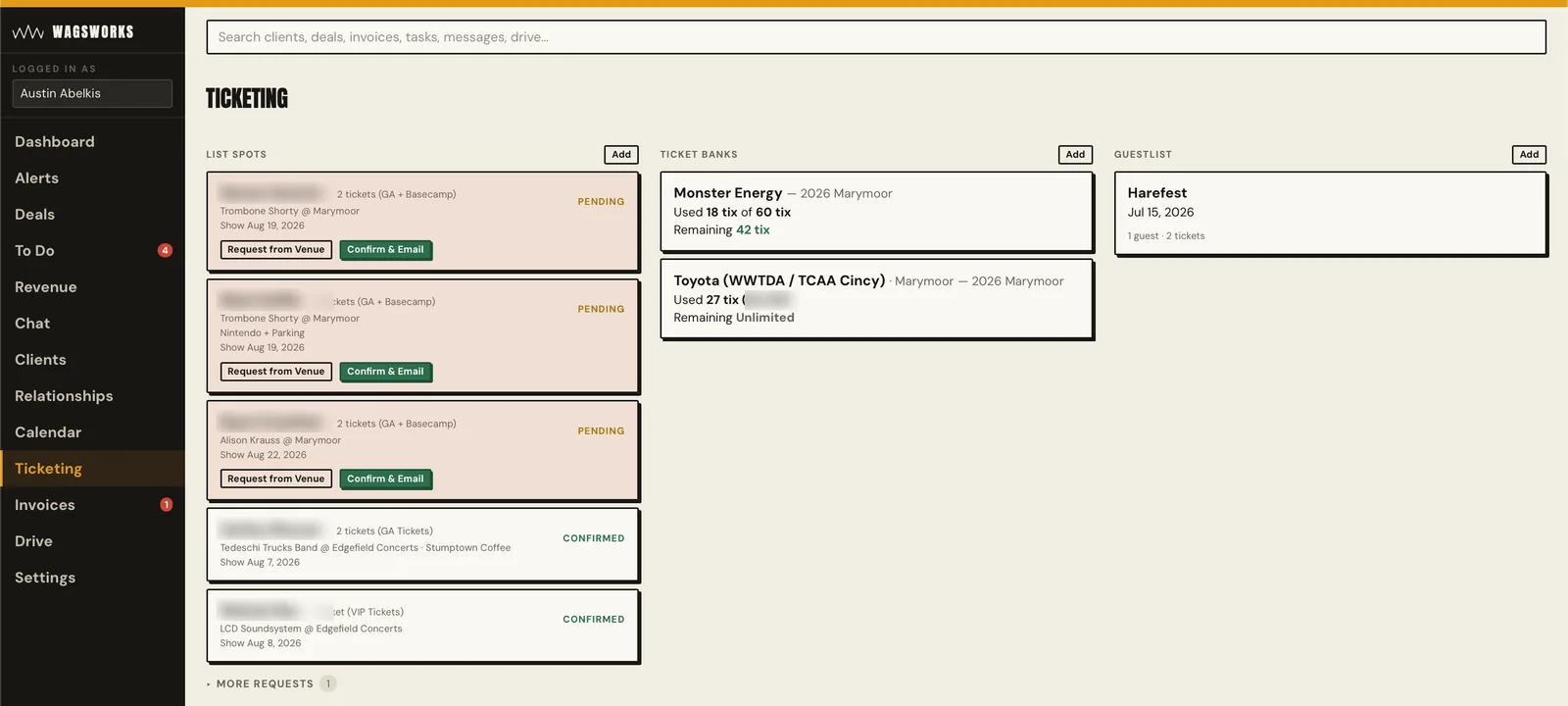Click the More Requests count badge

coord(328,683)
